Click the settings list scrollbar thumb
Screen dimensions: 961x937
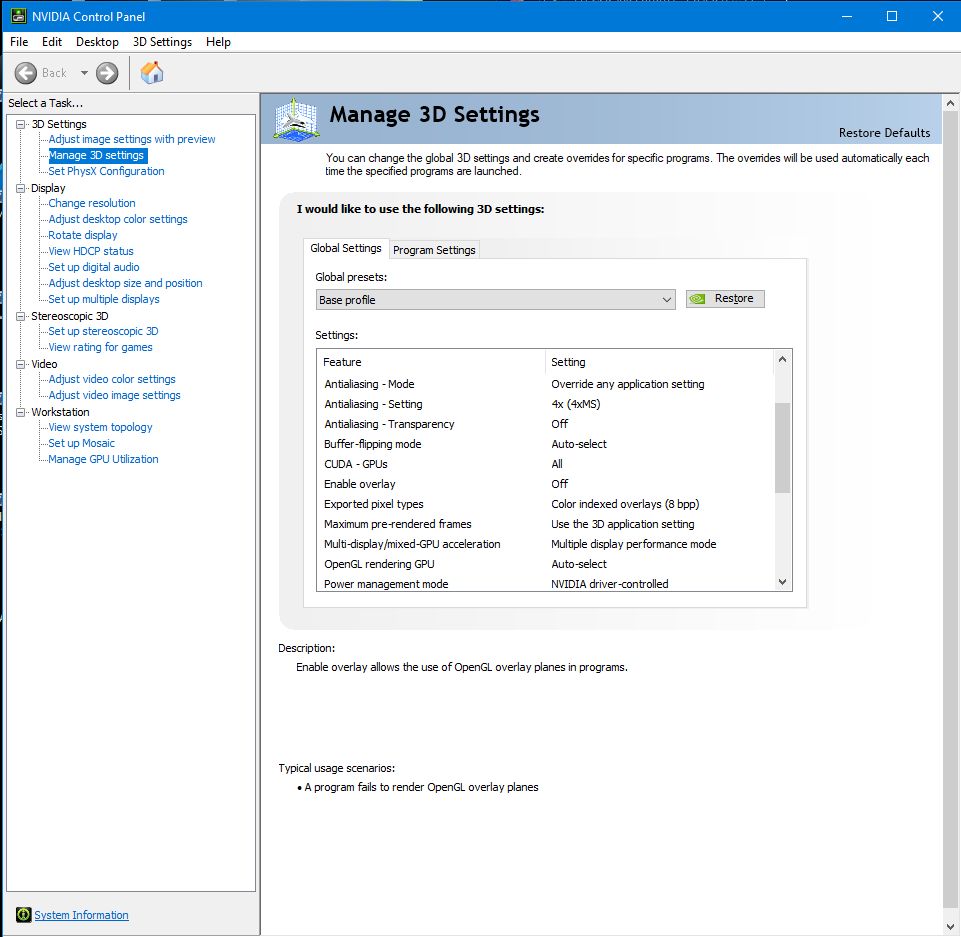click(x=782, y=448)
